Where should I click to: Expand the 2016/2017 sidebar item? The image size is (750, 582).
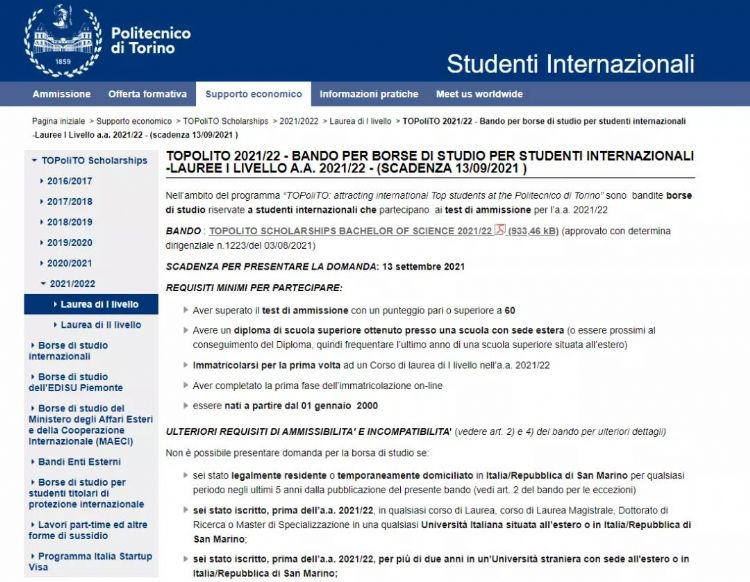click(x=69, y=181)
